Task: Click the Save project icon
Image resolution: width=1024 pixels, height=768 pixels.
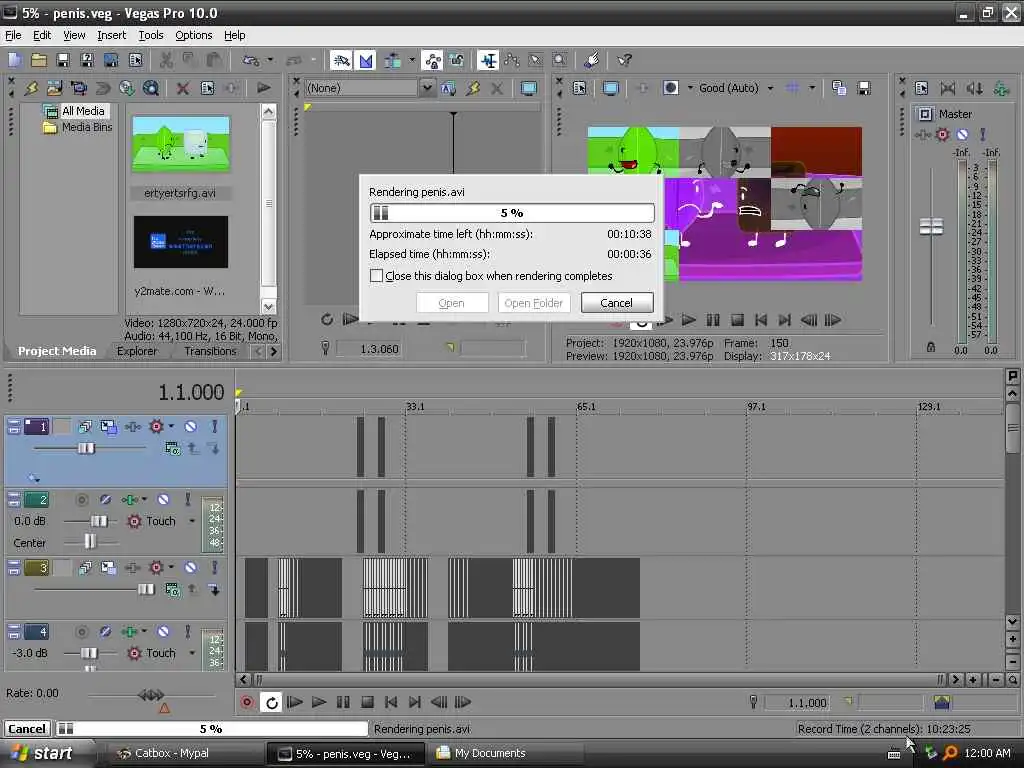Action: coord(63,61)
